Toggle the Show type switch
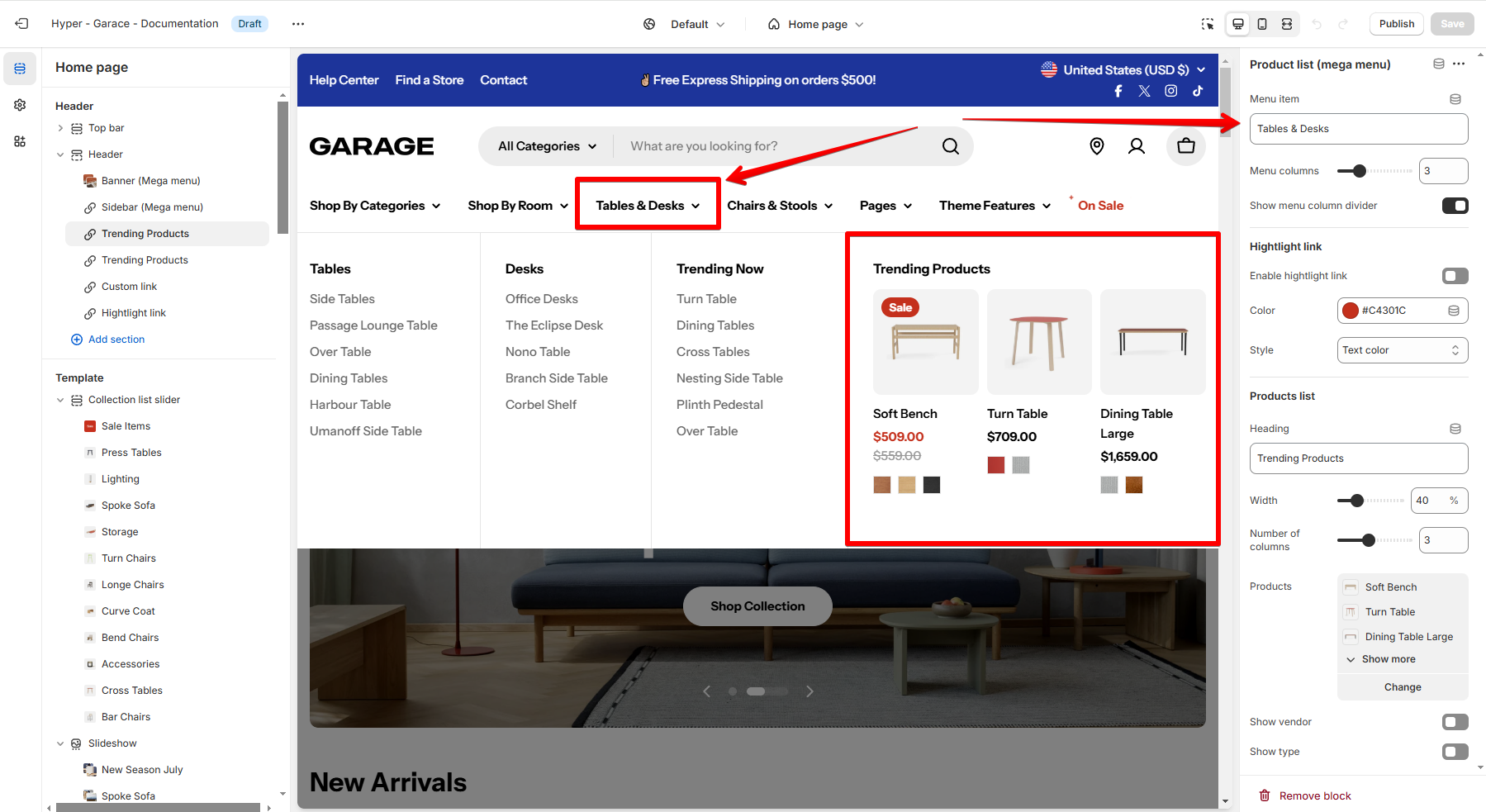The width and height of the screenshot is (1486, 812). (x=1455, y=752)
